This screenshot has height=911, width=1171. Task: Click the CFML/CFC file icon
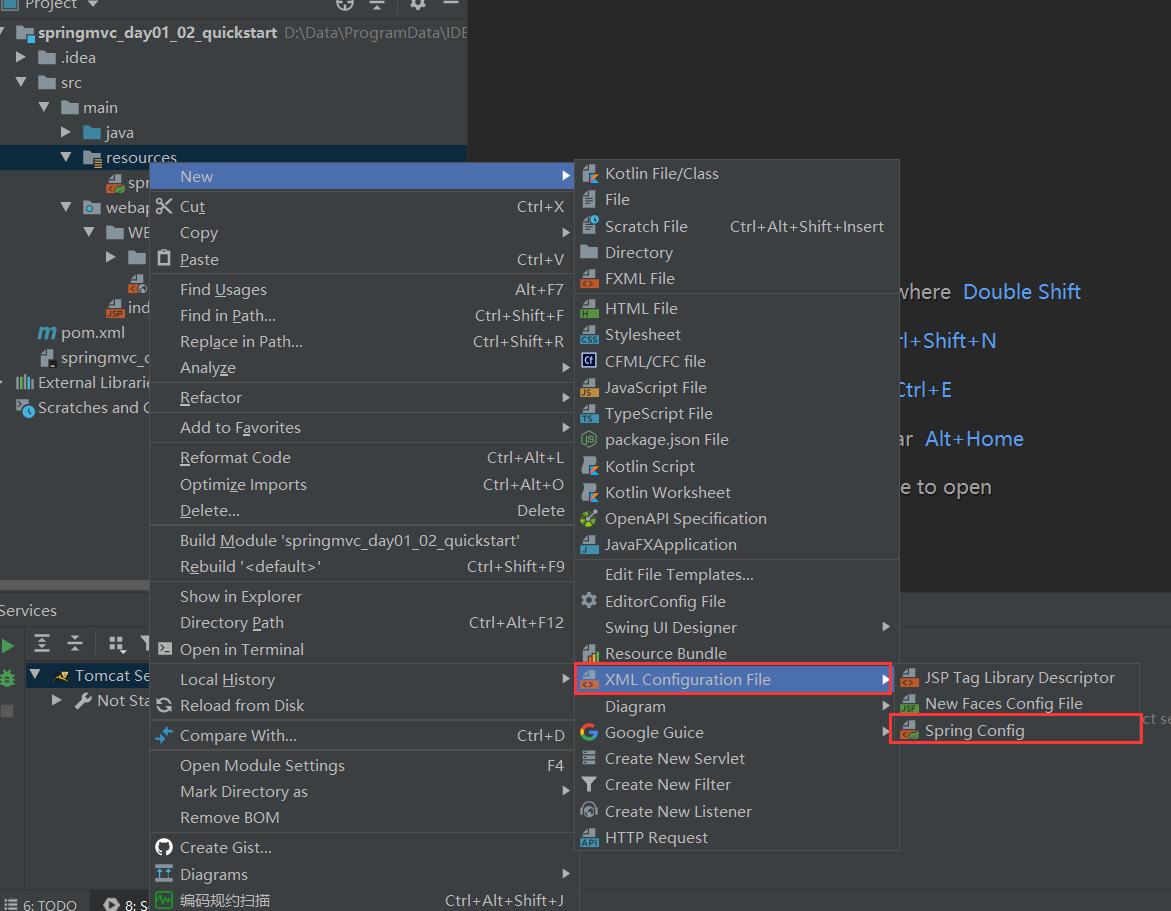pyautogui.click(x=589, y=361)
